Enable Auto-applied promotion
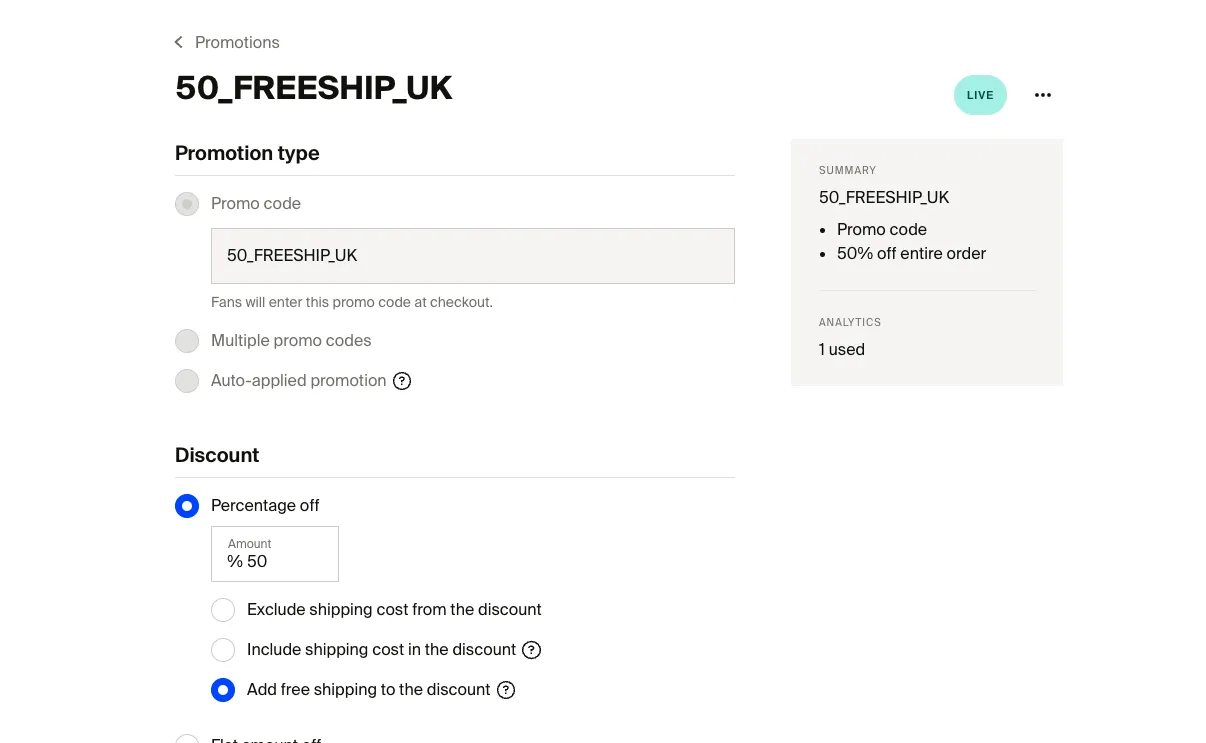1206x743 pixels. click(x=187, y=381)
